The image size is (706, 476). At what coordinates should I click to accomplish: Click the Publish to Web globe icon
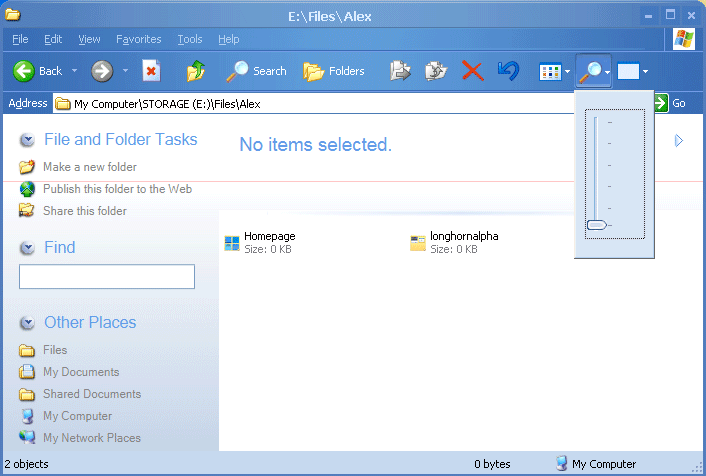[x=27, y=189]
